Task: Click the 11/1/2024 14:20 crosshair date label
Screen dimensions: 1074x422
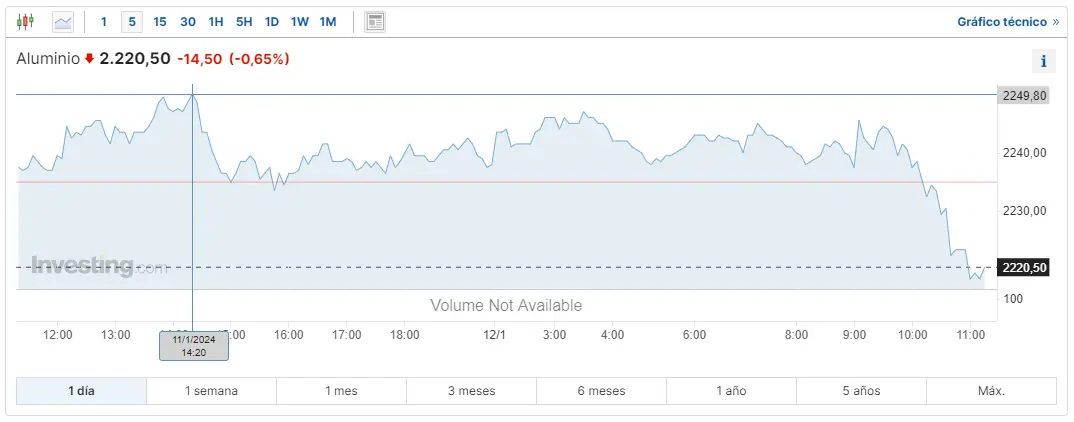Action: 194,346
